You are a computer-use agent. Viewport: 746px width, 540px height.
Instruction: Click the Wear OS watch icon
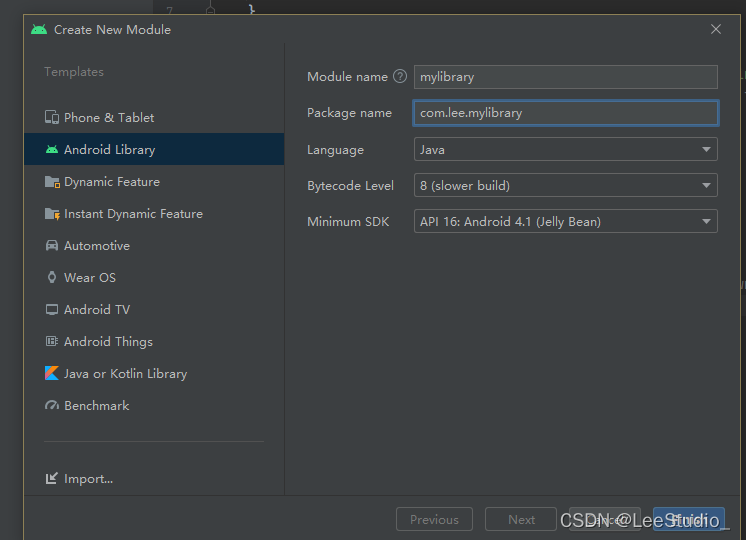click(x=51, y=277)
